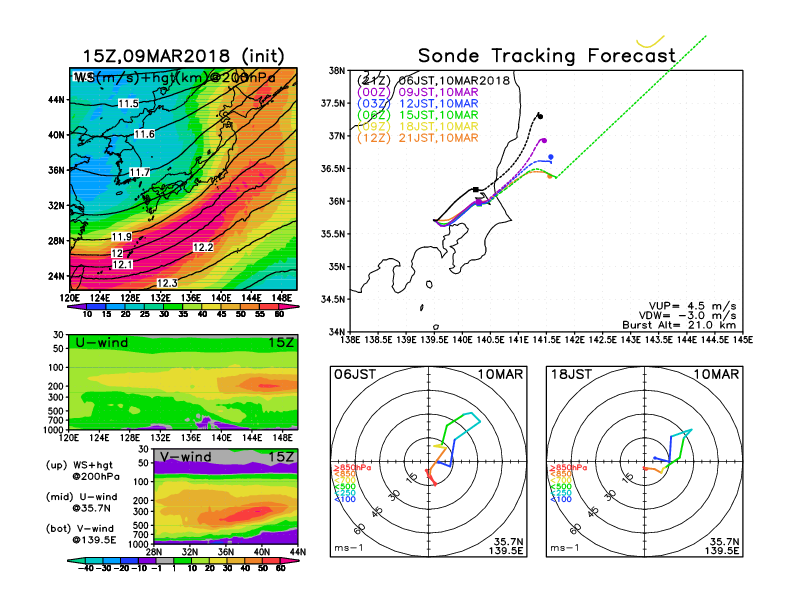Click the '06JST' hodograph title
The width and height of the screenshot is (792, 612).
355,374
